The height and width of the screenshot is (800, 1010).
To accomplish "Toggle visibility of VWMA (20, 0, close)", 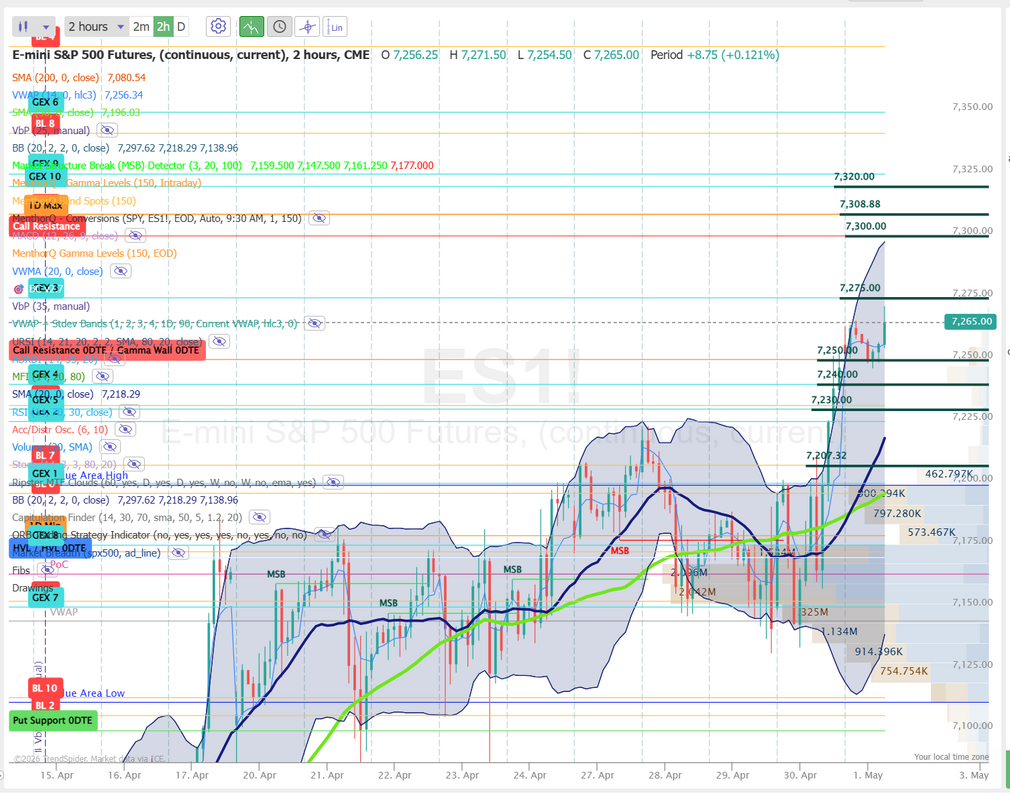I will point(120,271).
